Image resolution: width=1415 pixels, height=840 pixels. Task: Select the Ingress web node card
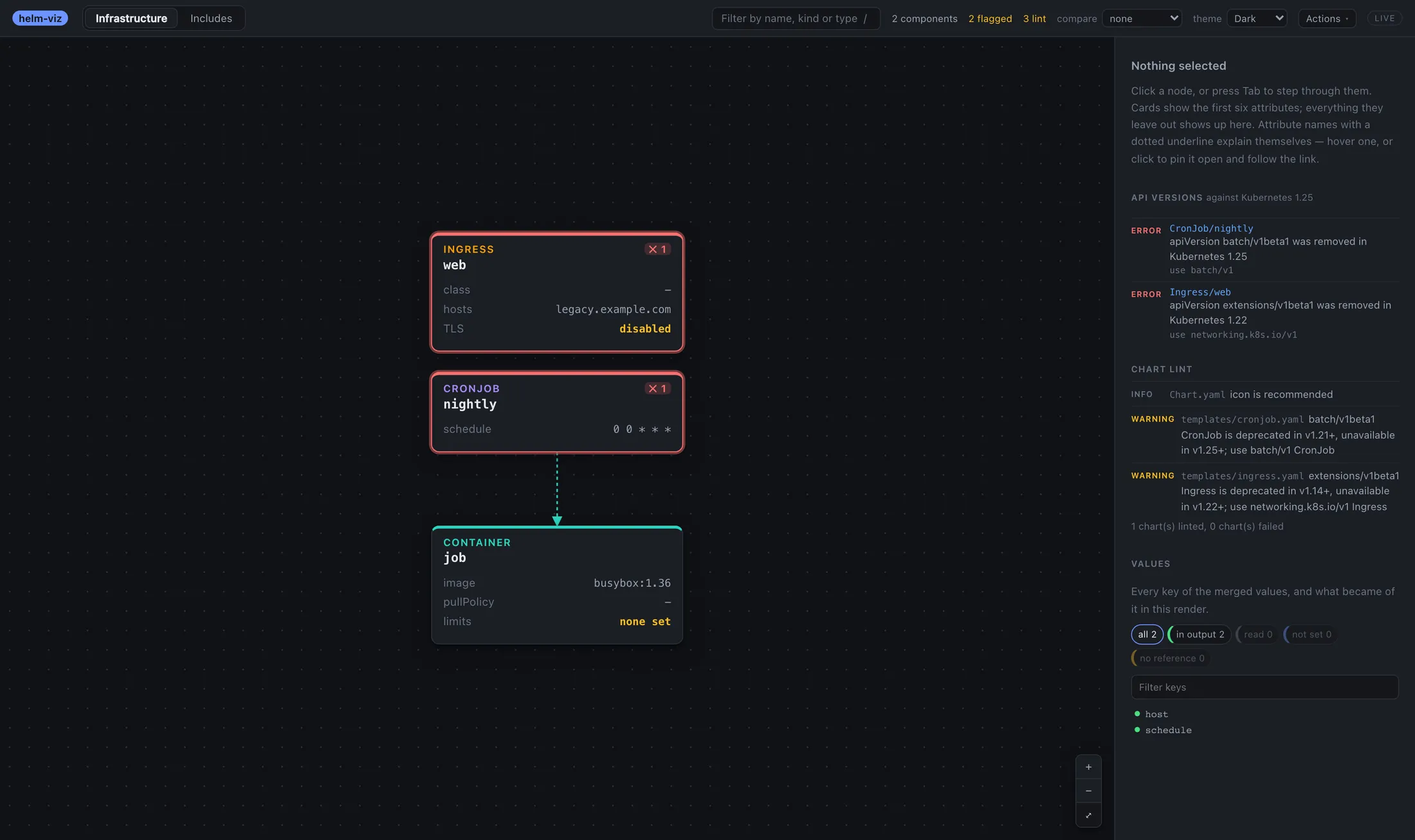pyautogui.click(x=557, y=292)
